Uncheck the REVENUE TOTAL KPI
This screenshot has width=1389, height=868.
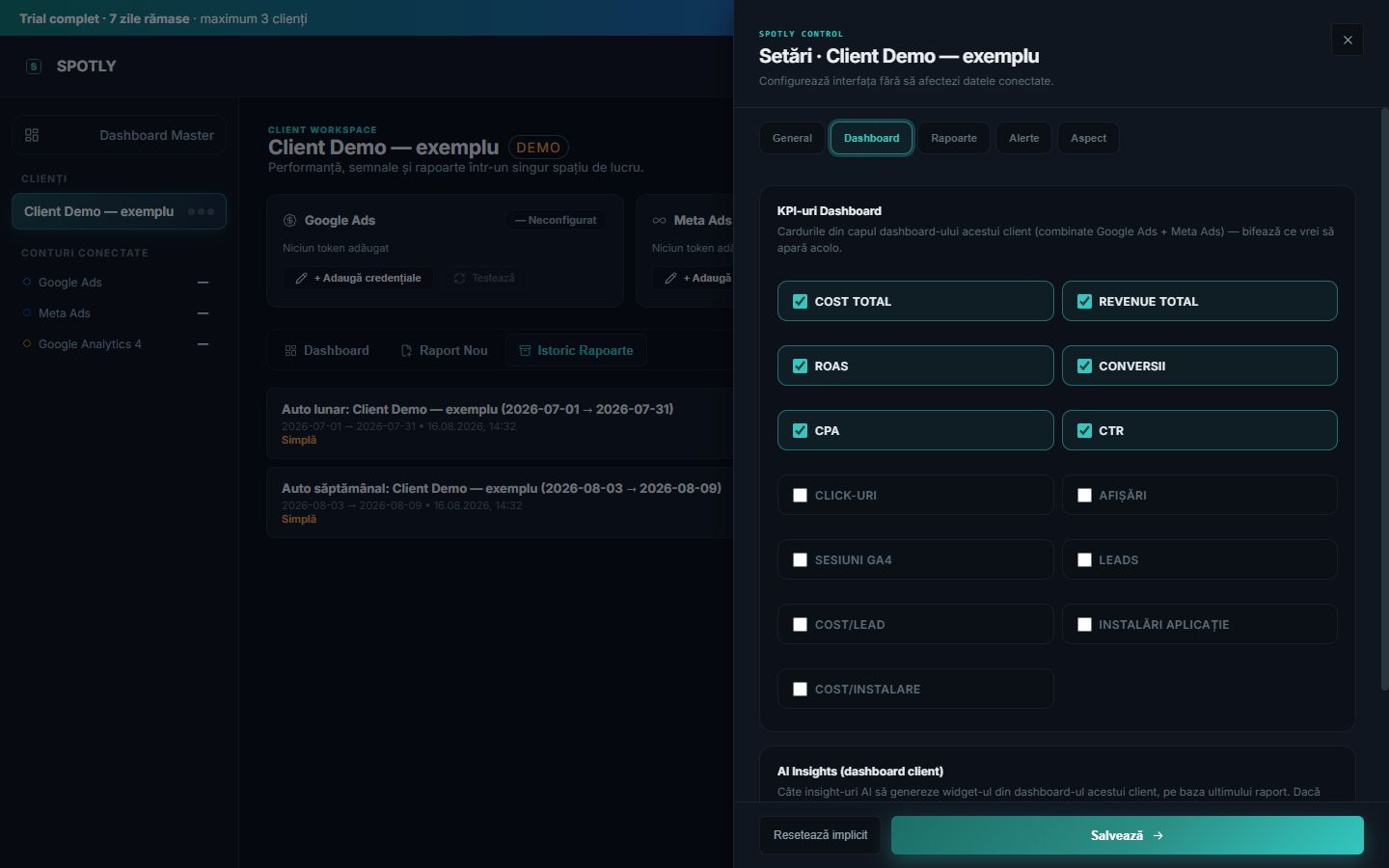coord(1084,301)
